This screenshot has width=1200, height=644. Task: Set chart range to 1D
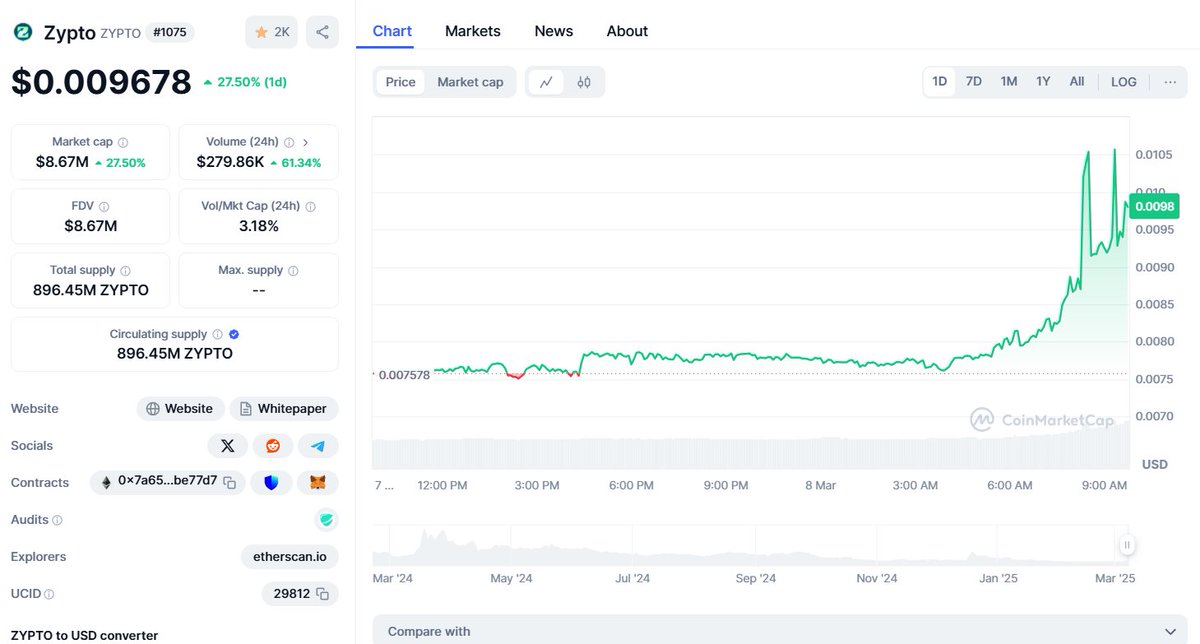tap(940, 82)
